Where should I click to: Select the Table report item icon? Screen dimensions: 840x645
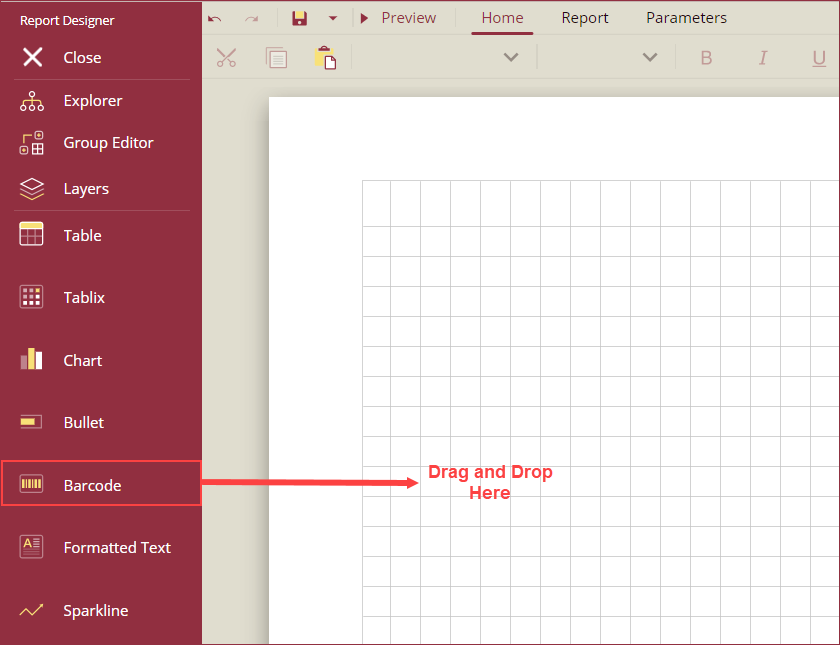31,234
